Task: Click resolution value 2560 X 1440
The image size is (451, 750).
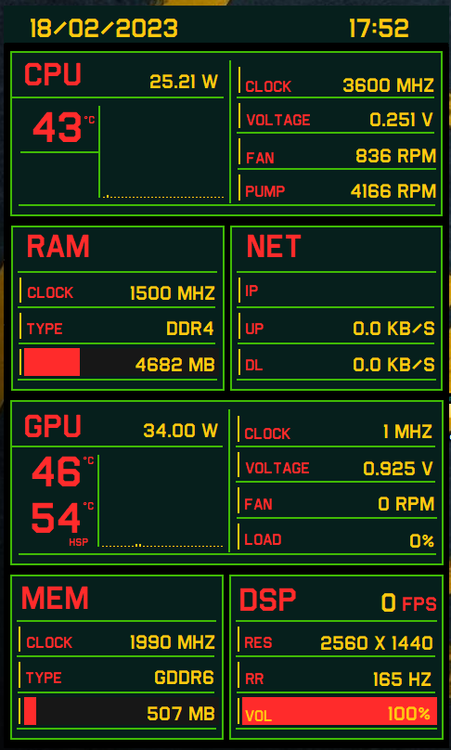Action: (x=377, y=643)
